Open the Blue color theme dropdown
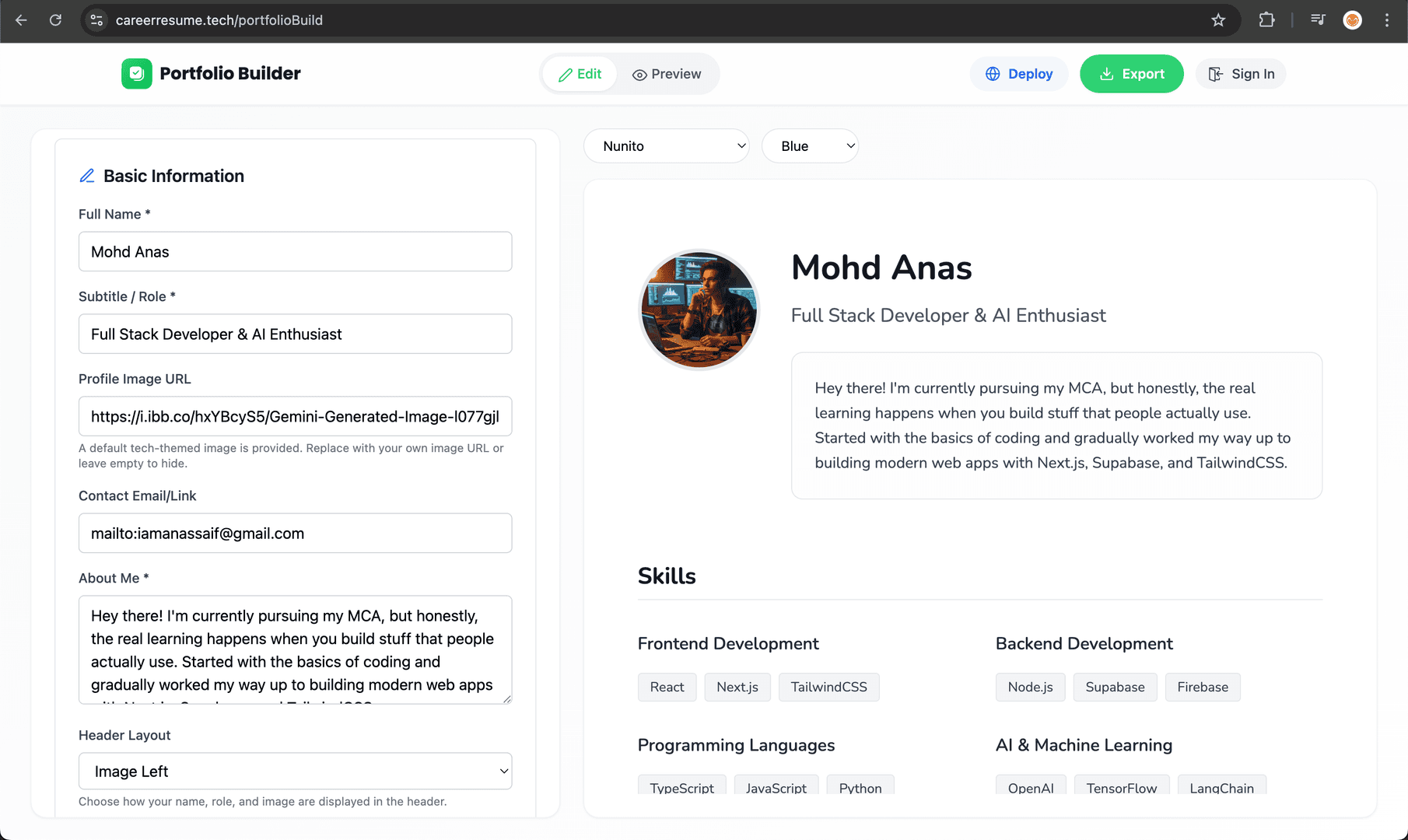Screen dimensions: 1408x840 click(x=810, y=145)
